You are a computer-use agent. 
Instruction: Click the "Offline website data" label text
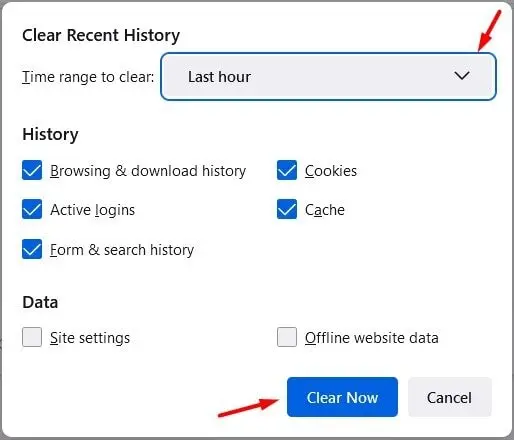pos(372,338)
